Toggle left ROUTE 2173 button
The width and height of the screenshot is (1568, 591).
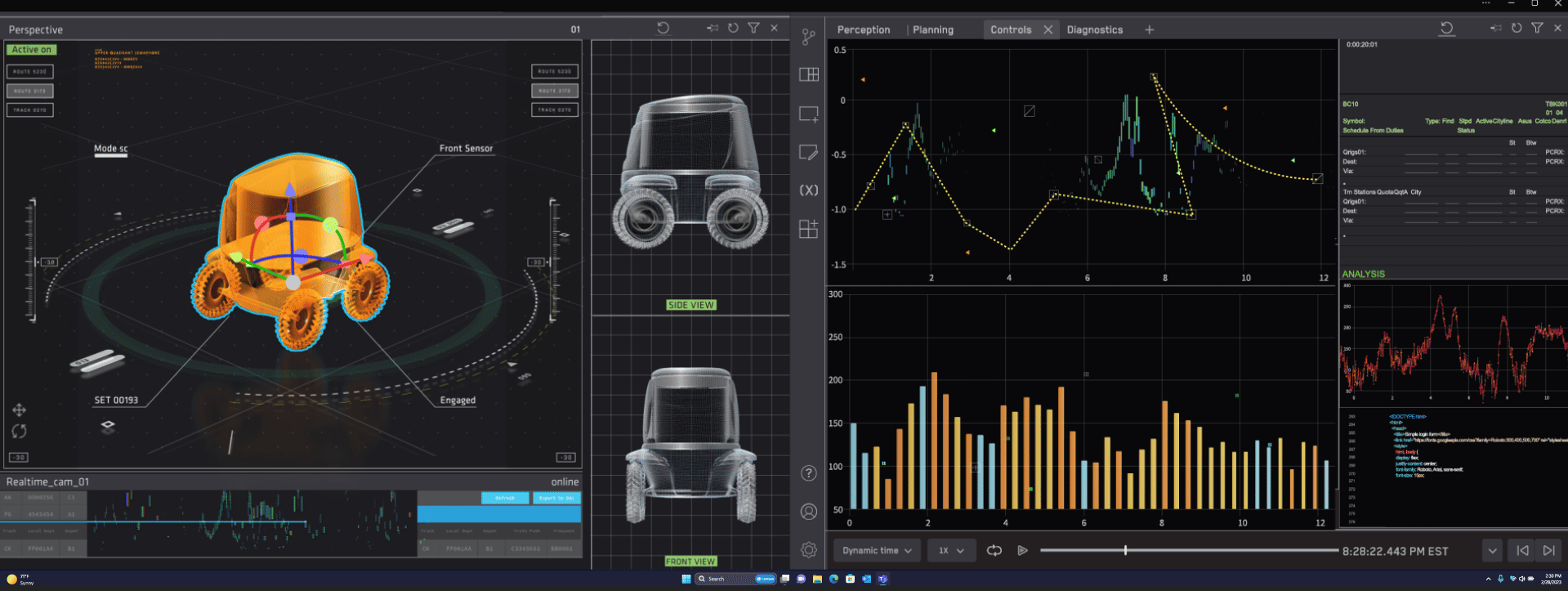tap(30, 91)
